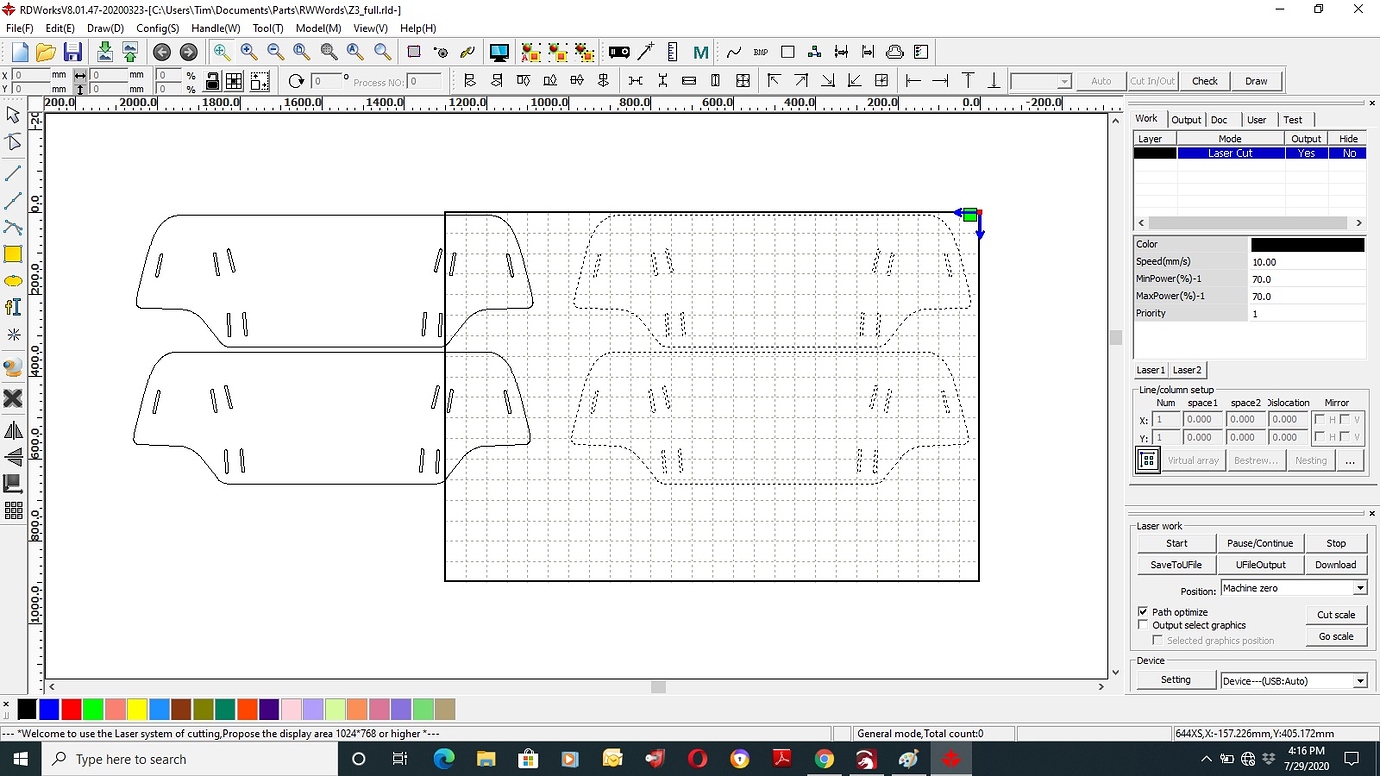
Task: Click the zoom in magnifier toolbar icon
Action: point(248,52)
